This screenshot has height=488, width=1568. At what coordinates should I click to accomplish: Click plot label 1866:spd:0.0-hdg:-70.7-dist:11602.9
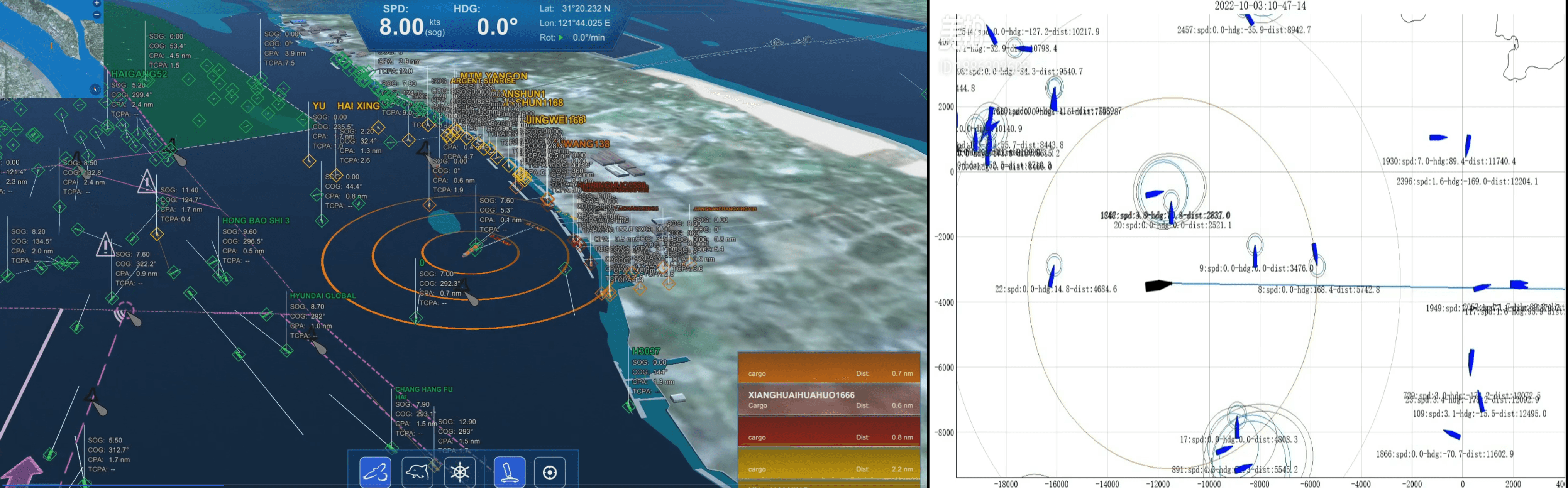(x=1445, y=454)
